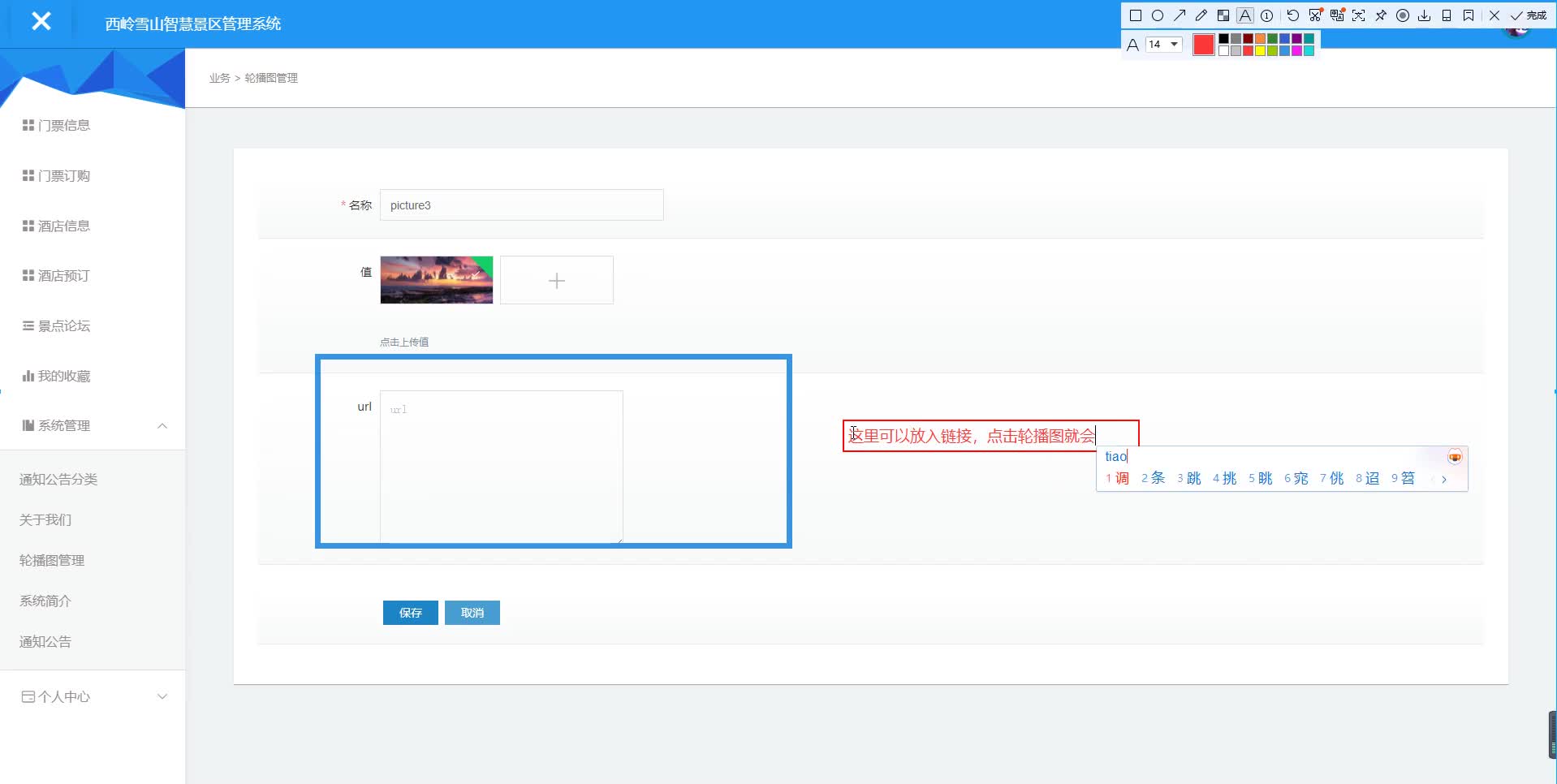Send the screenshot to phone
1557x784 pixels.
(x=1447, y=15)
